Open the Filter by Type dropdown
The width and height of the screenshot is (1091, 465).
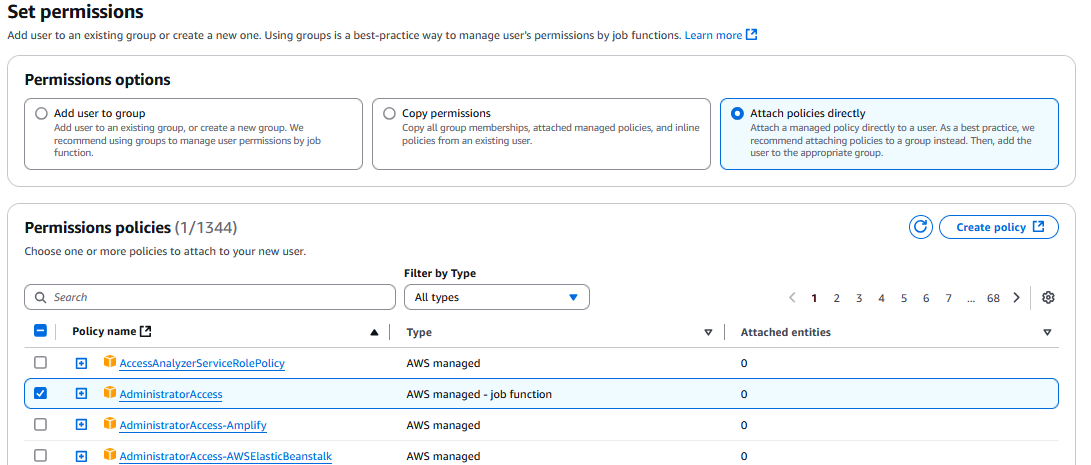[496, 297]
